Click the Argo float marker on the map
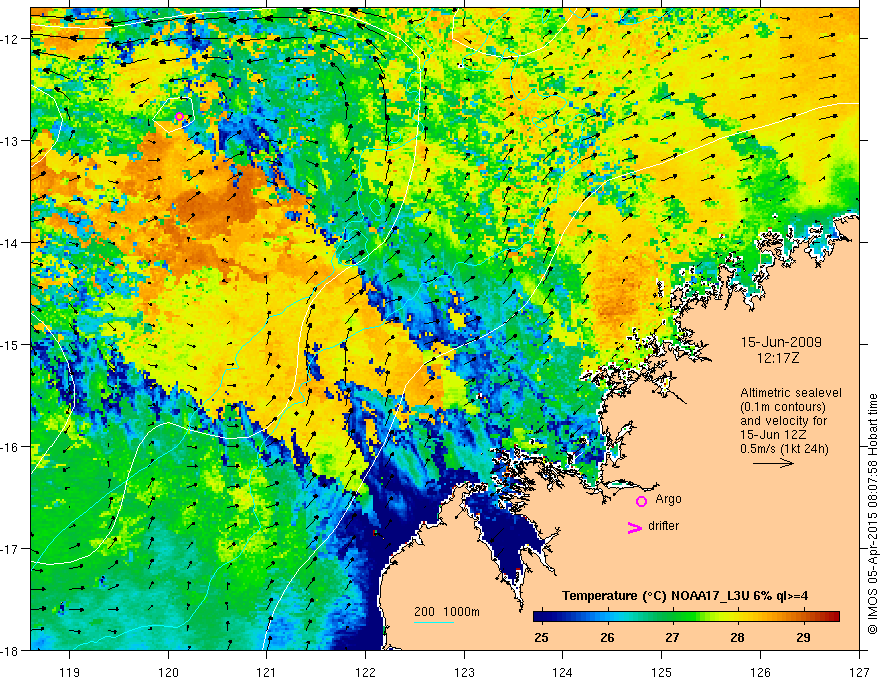 pyautogui.click(x=180, y=117)
